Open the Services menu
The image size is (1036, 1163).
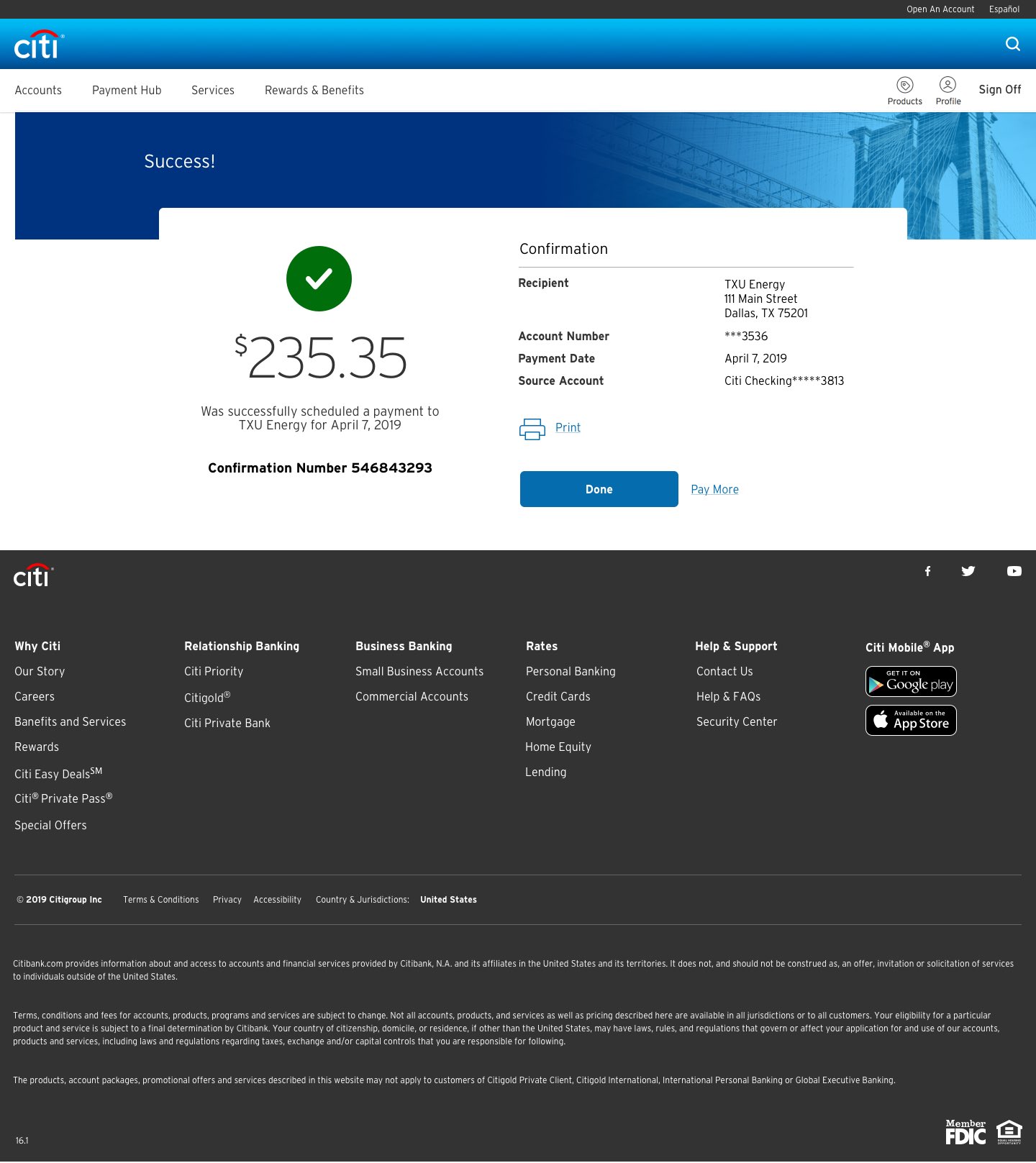(x=213, y=91)
